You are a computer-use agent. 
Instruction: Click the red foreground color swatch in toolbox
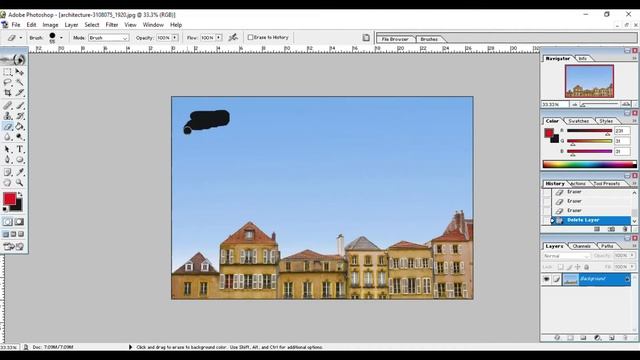click(9, 199)
